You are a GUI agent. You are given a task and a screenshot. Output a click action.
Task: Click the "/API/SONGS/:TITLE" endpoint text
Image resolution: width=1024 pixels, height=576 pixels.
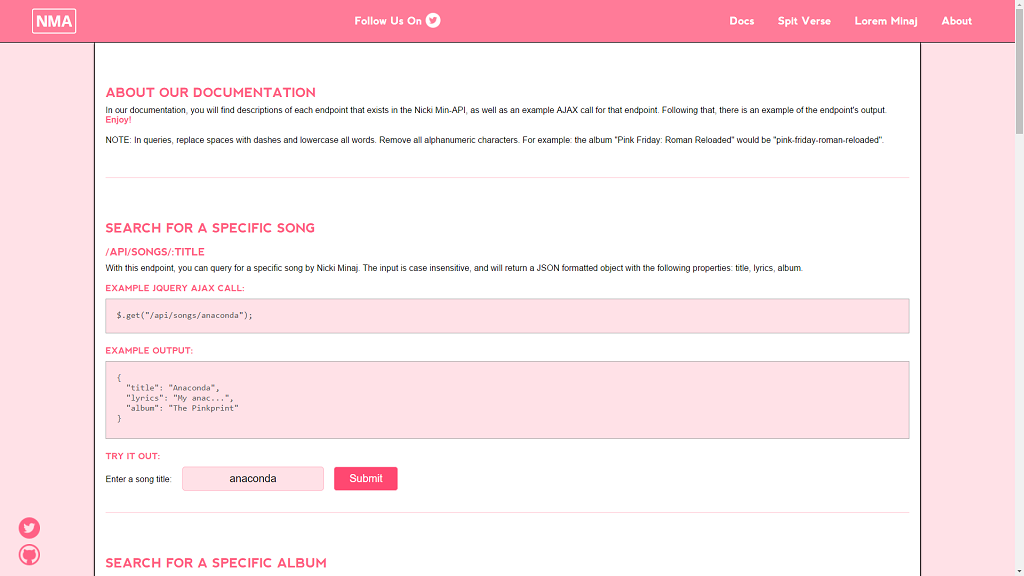click(155, 252)
